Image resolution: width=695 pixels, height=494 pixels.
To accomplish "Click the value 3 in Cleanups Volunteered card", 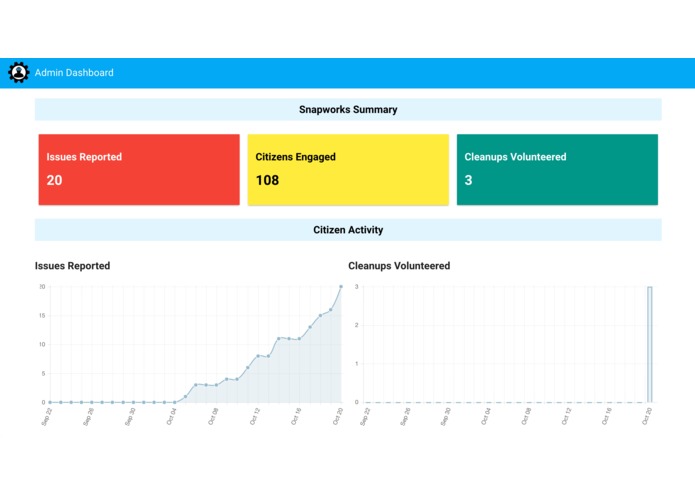I will coord(469,180).
